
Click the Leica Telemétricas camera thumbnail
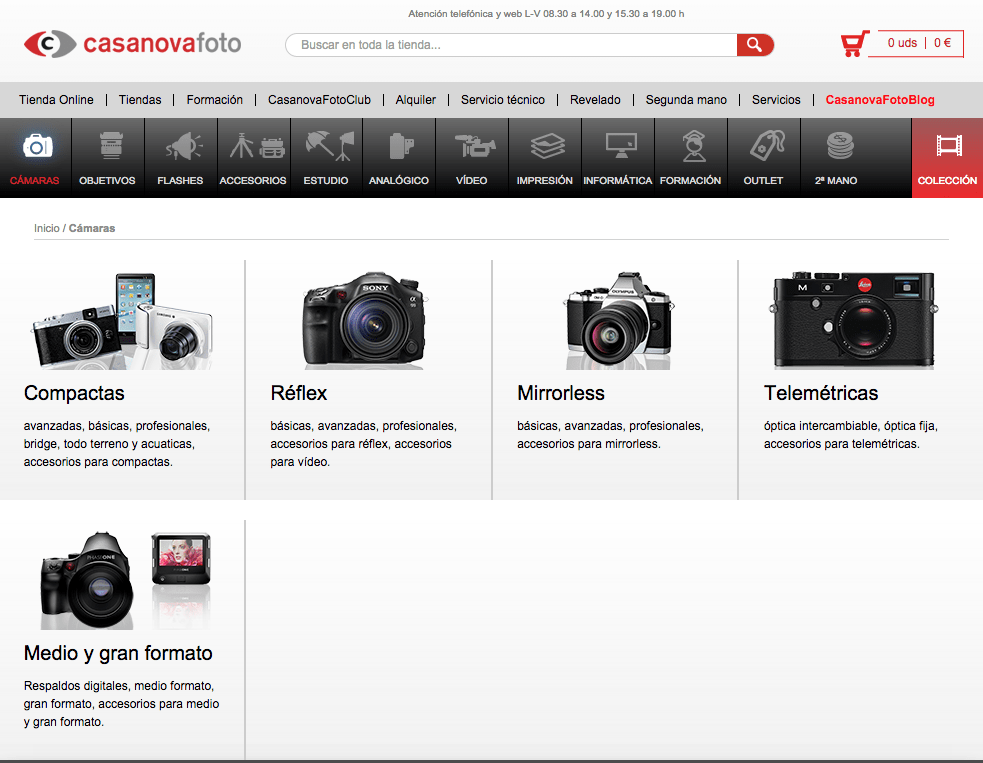853,320
